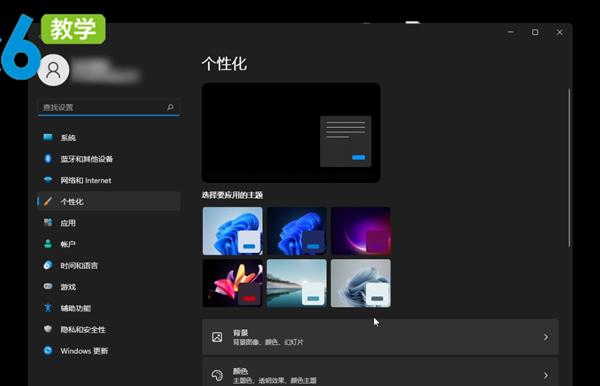
Task: Expand the 背景 row chevron
Action: tap(546, 337)
